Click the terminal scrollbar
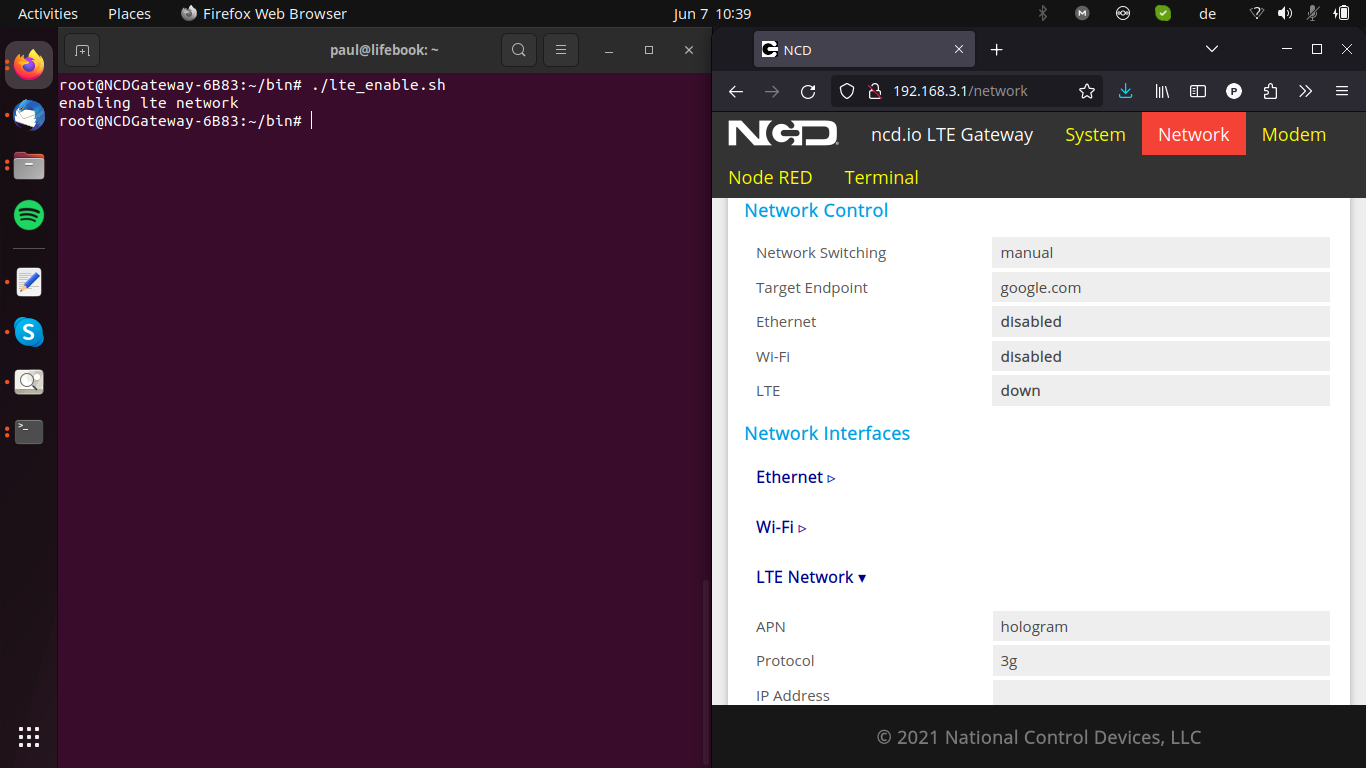Screen dimensions: 1366x768 [705, 672]
